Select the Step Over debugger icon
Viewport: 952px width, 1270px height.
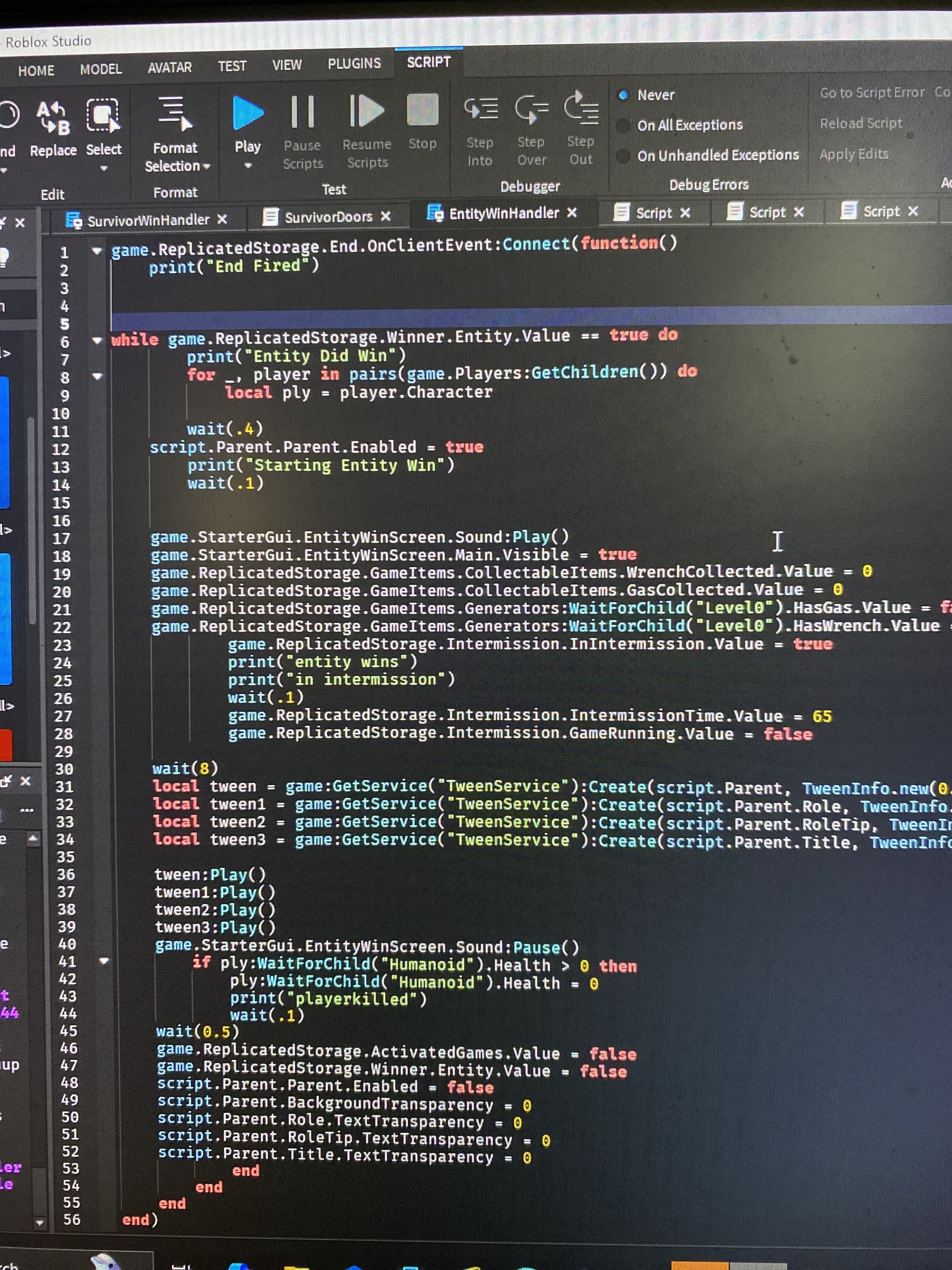[531, 109]
